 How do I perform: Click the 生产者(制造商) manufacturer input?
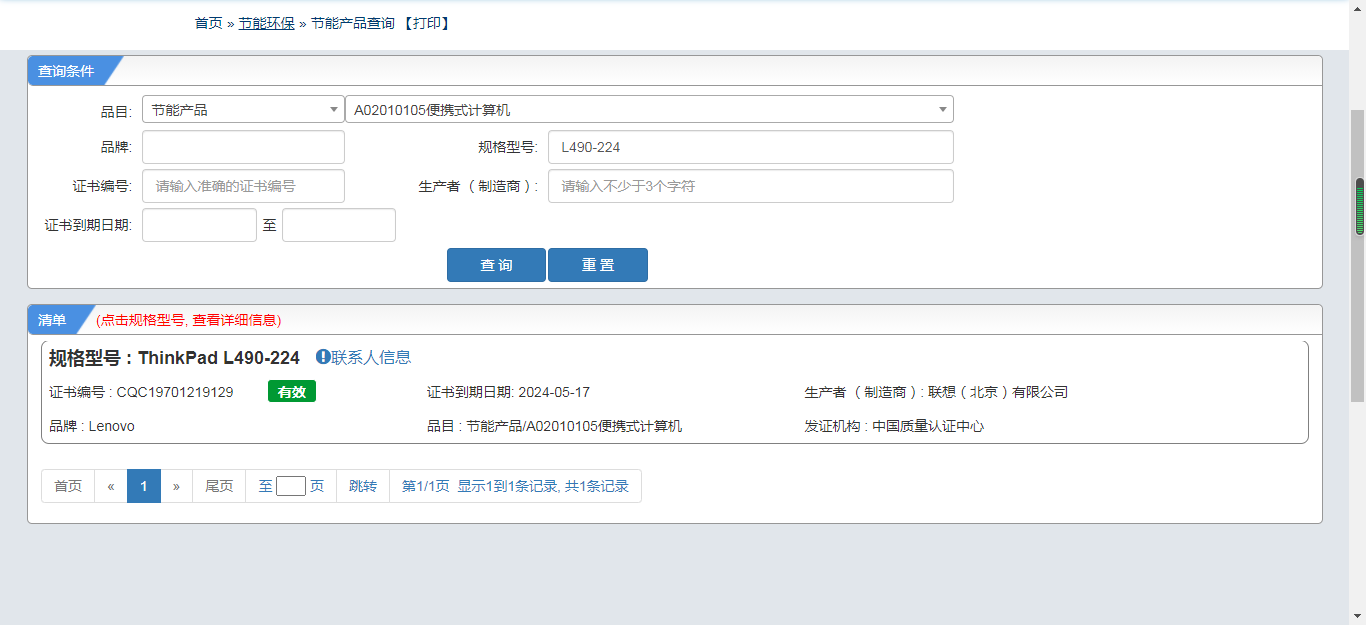tap(750, 186)
